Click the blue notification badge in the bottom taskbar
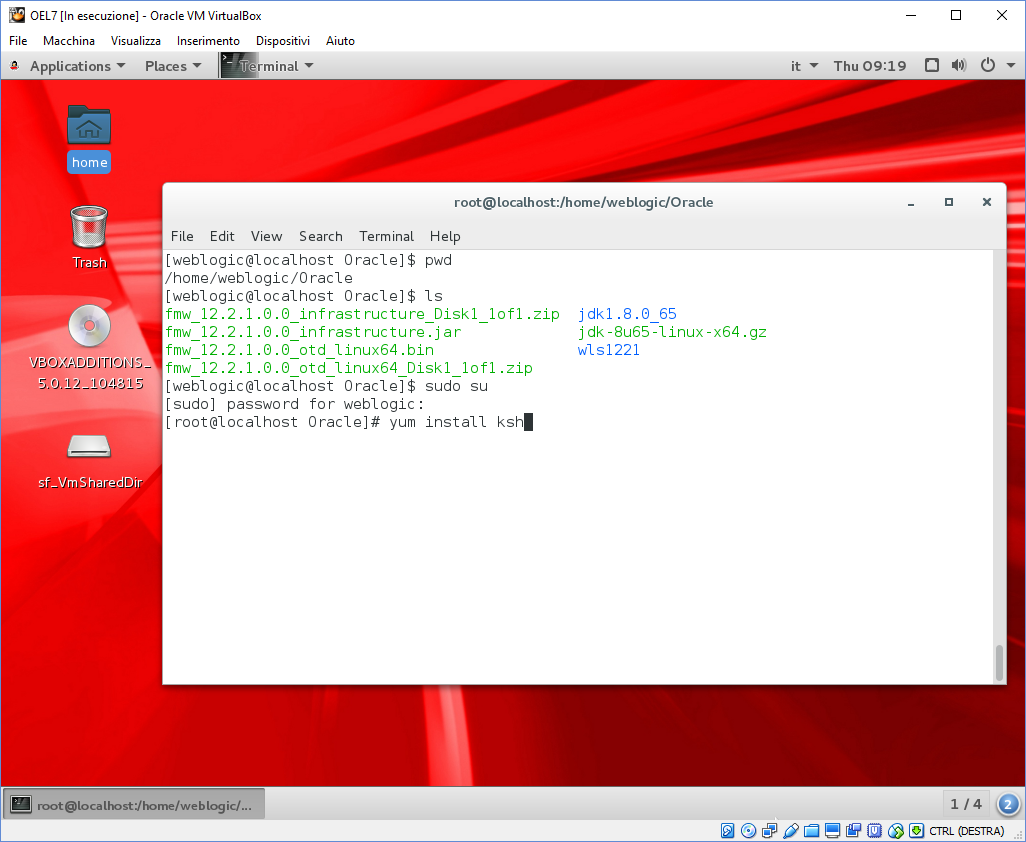The image size is (1026, 842). click(x=1007, y=804)
